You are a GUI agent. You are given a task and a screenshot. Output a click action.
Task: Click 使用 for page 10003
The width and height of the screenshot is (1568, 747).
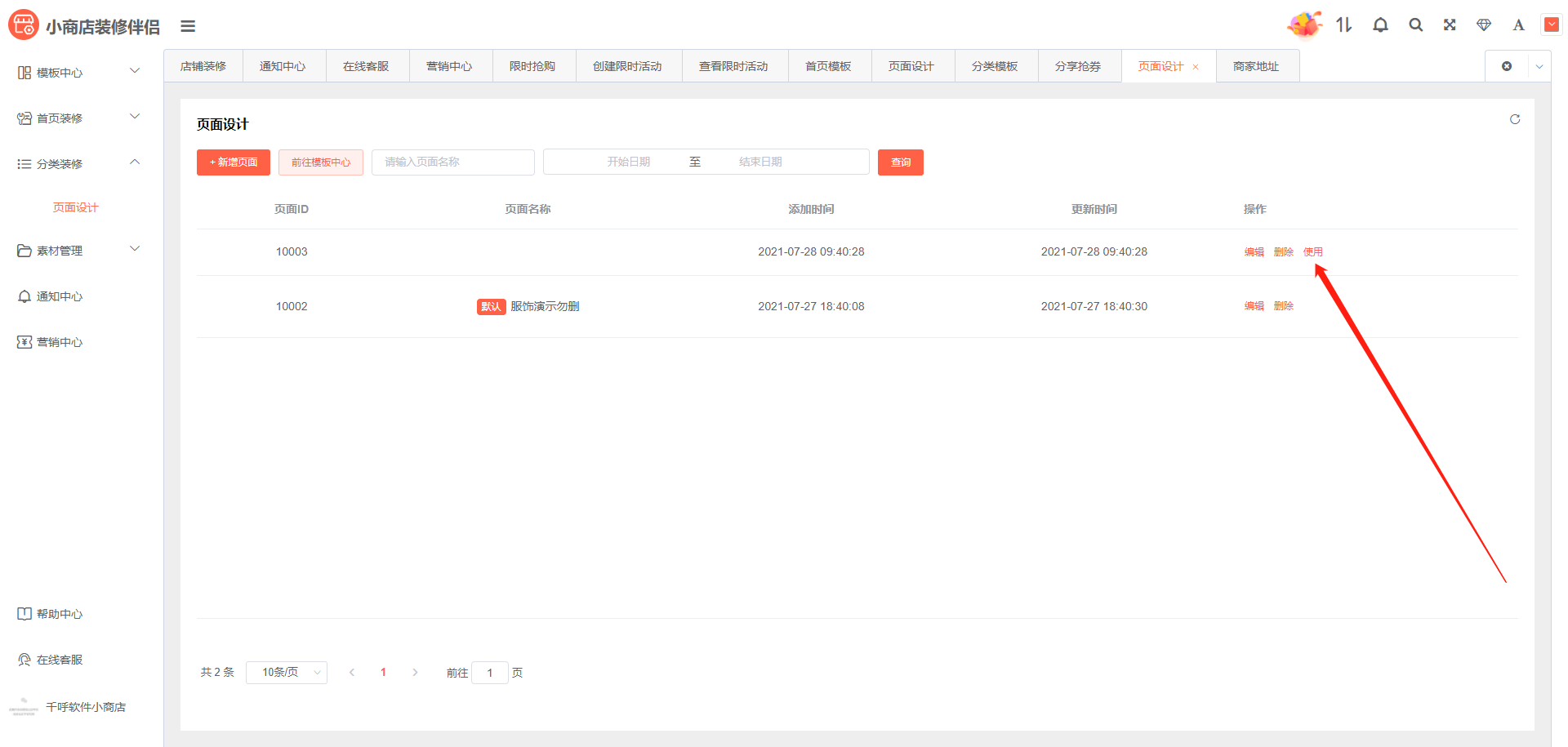tap(1313, 252)
